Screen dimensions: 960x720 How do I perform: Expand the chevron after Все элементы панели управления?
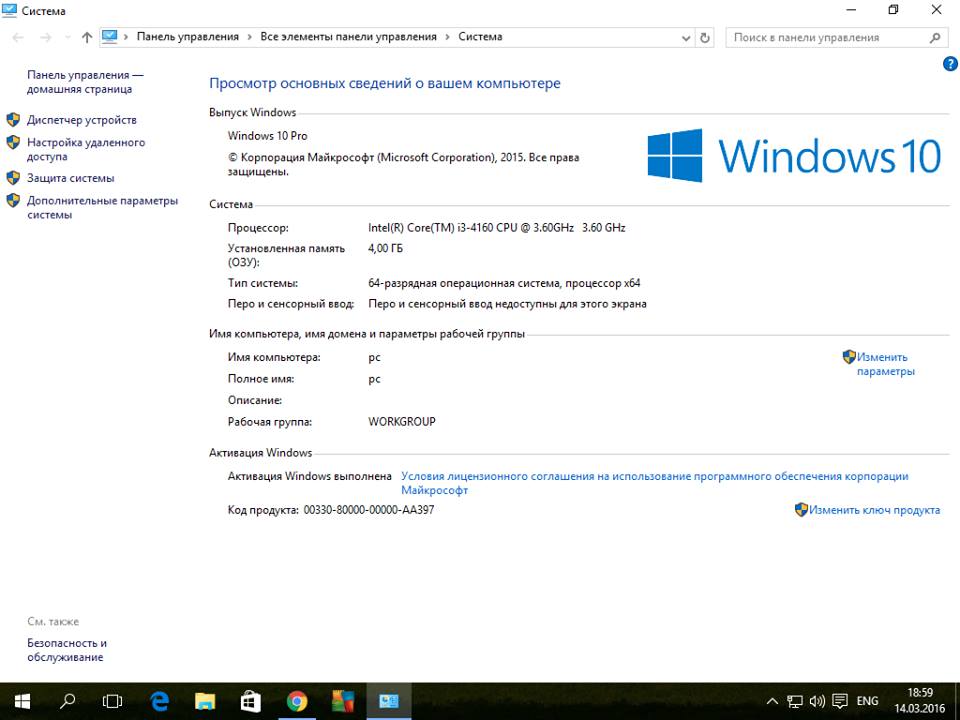[x=448, y=37]
